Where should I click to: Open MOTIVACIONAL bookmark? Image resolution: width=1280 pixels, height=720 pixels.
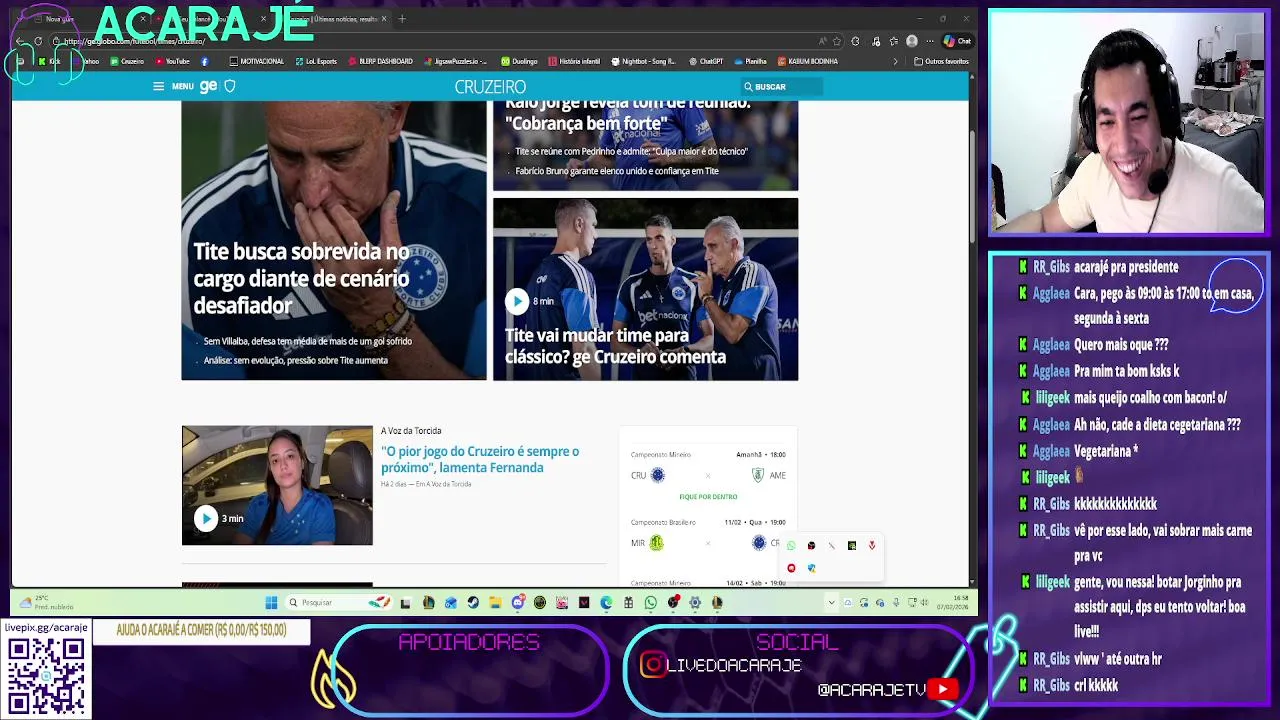(x=256, y=61)
